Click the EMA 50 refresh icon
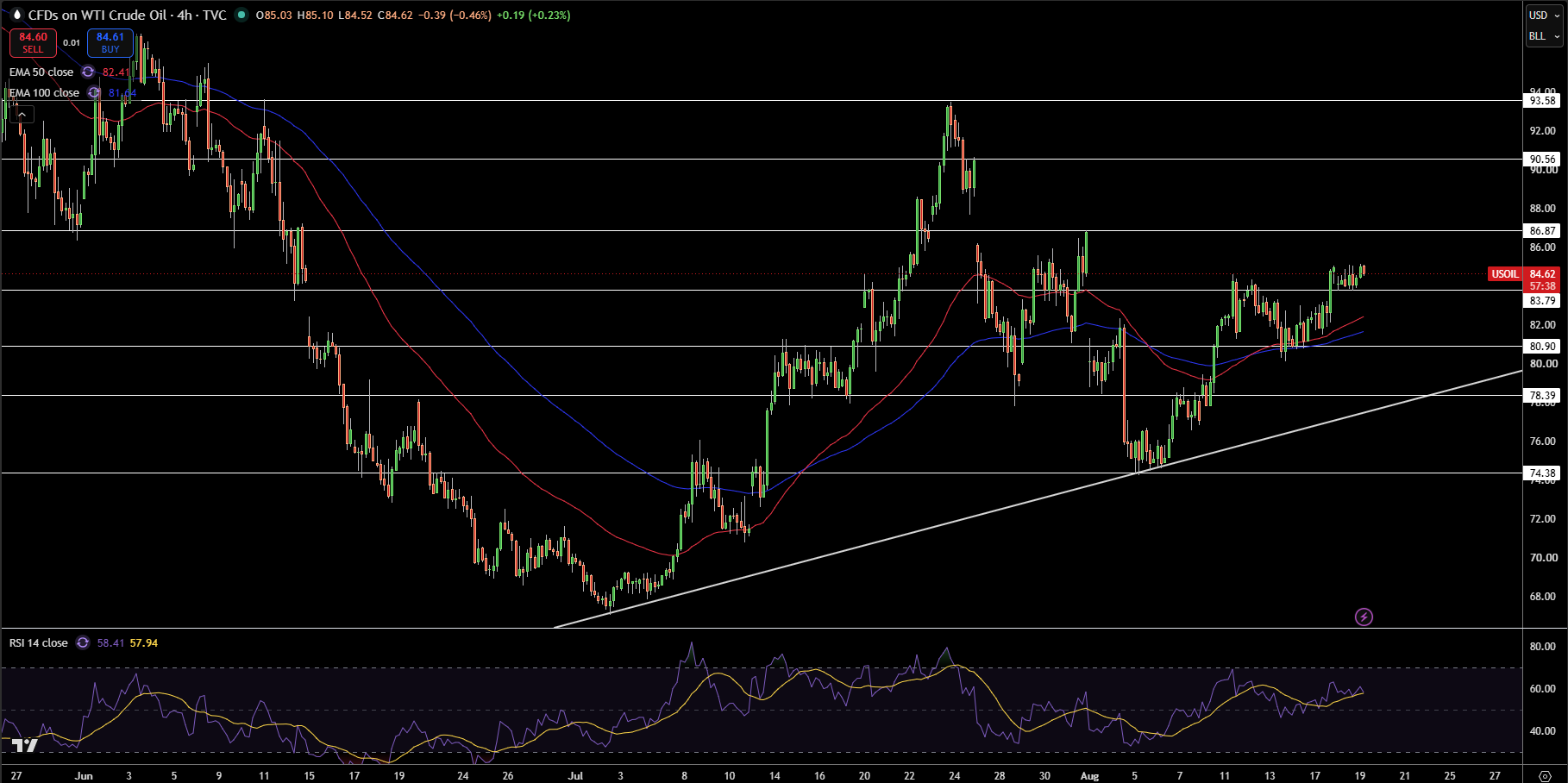Screen dimensions: 1568x783 pos(88,72)
